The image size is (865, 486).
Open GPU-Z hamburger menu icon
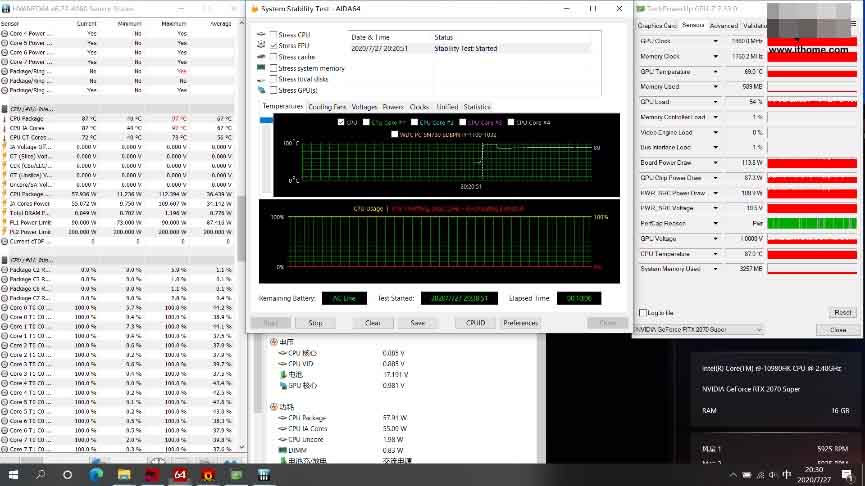point(853,24)
